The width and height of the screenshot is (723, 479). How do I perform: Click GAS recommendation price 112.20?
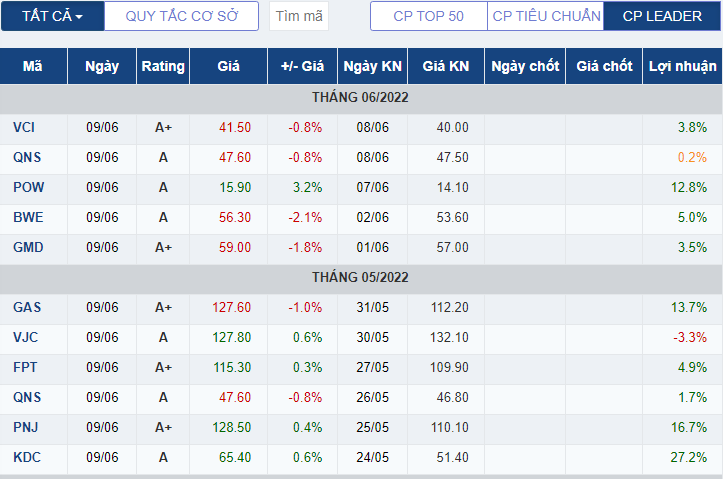(x=450, y=308)
